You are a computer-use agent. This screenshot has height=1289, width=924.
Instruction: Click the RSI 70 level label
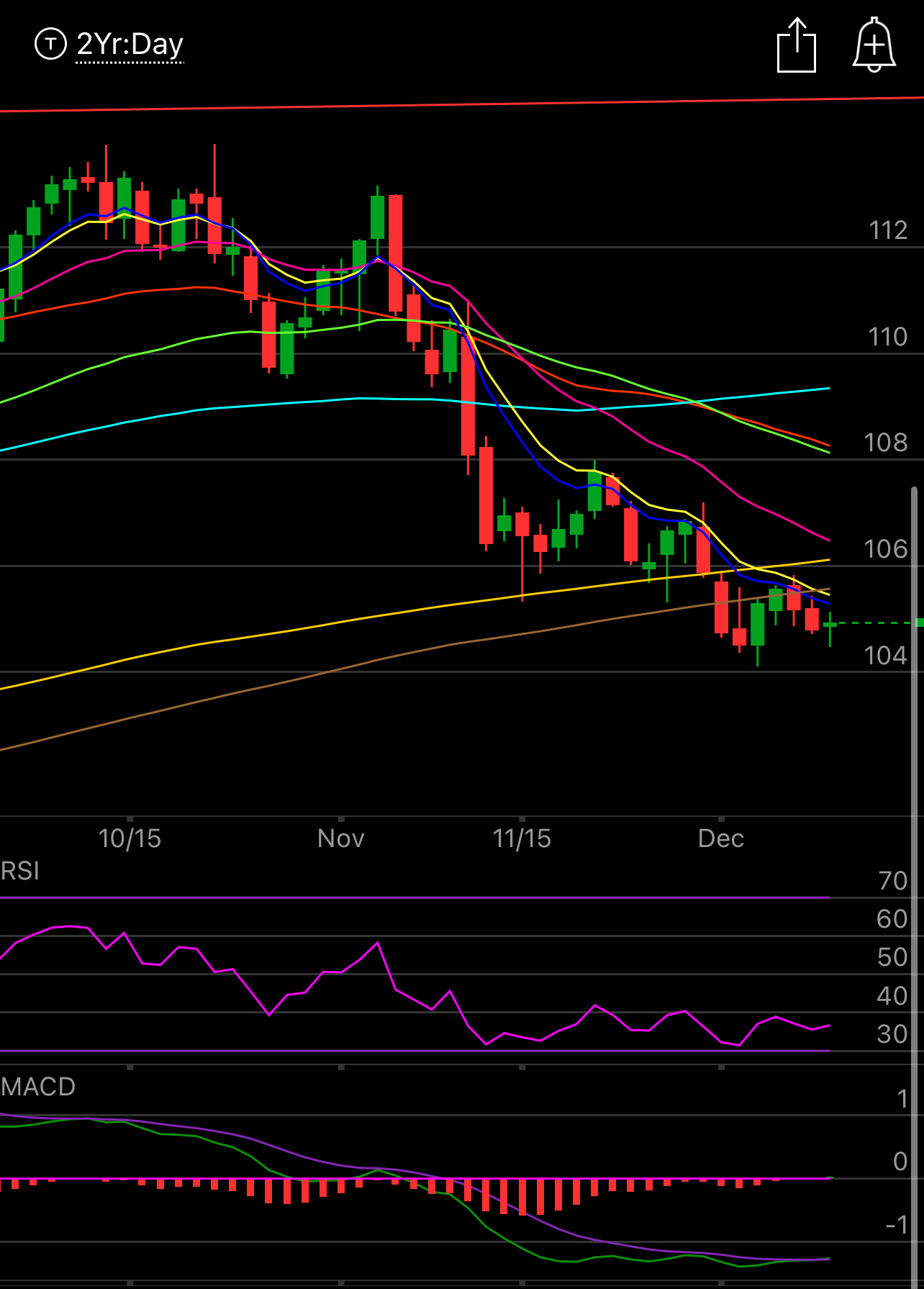coord(893,881)
